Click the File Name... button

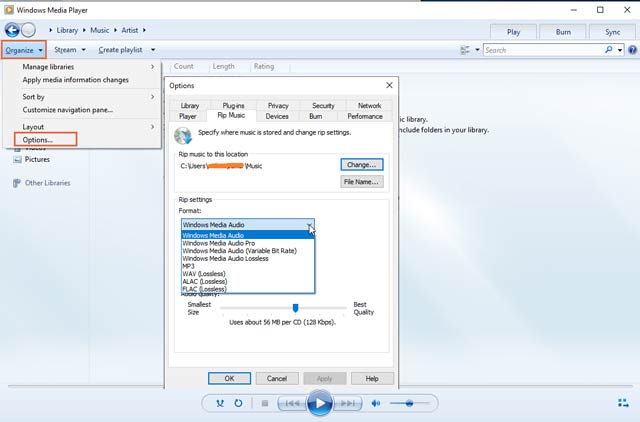point(362,182)
